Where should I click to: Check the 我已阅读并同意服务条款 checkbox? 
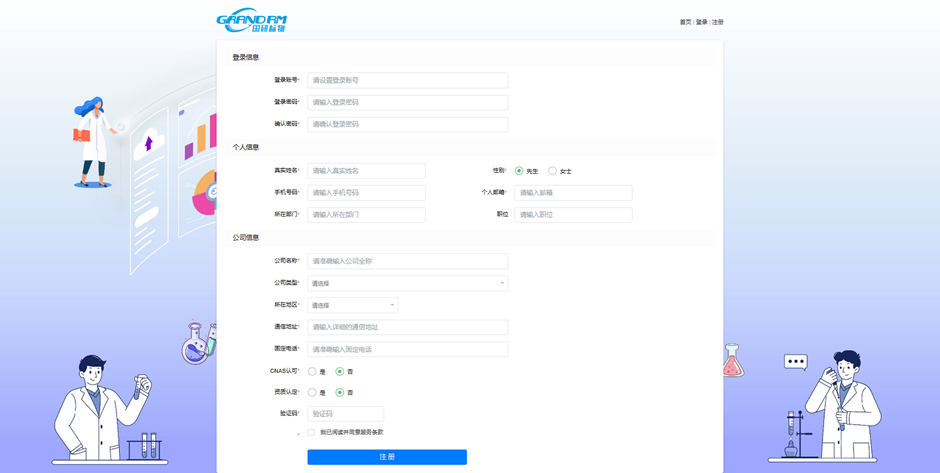tap(311, 433)
